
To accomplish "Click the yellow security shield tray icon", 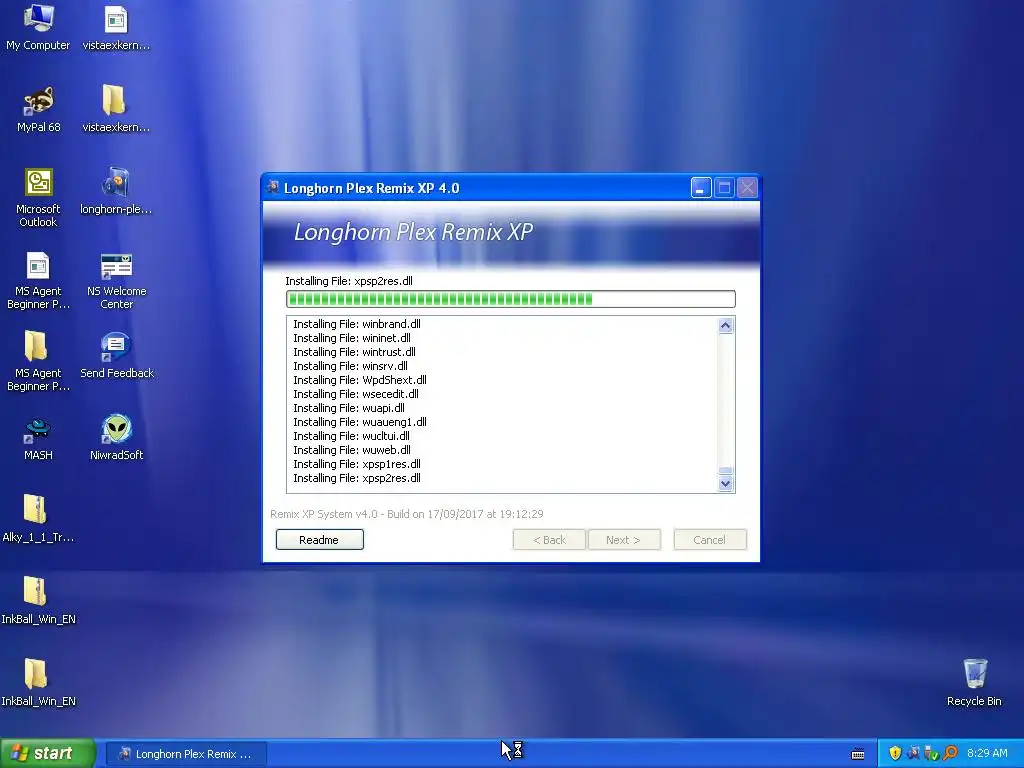I will click(x=895, y=753).
